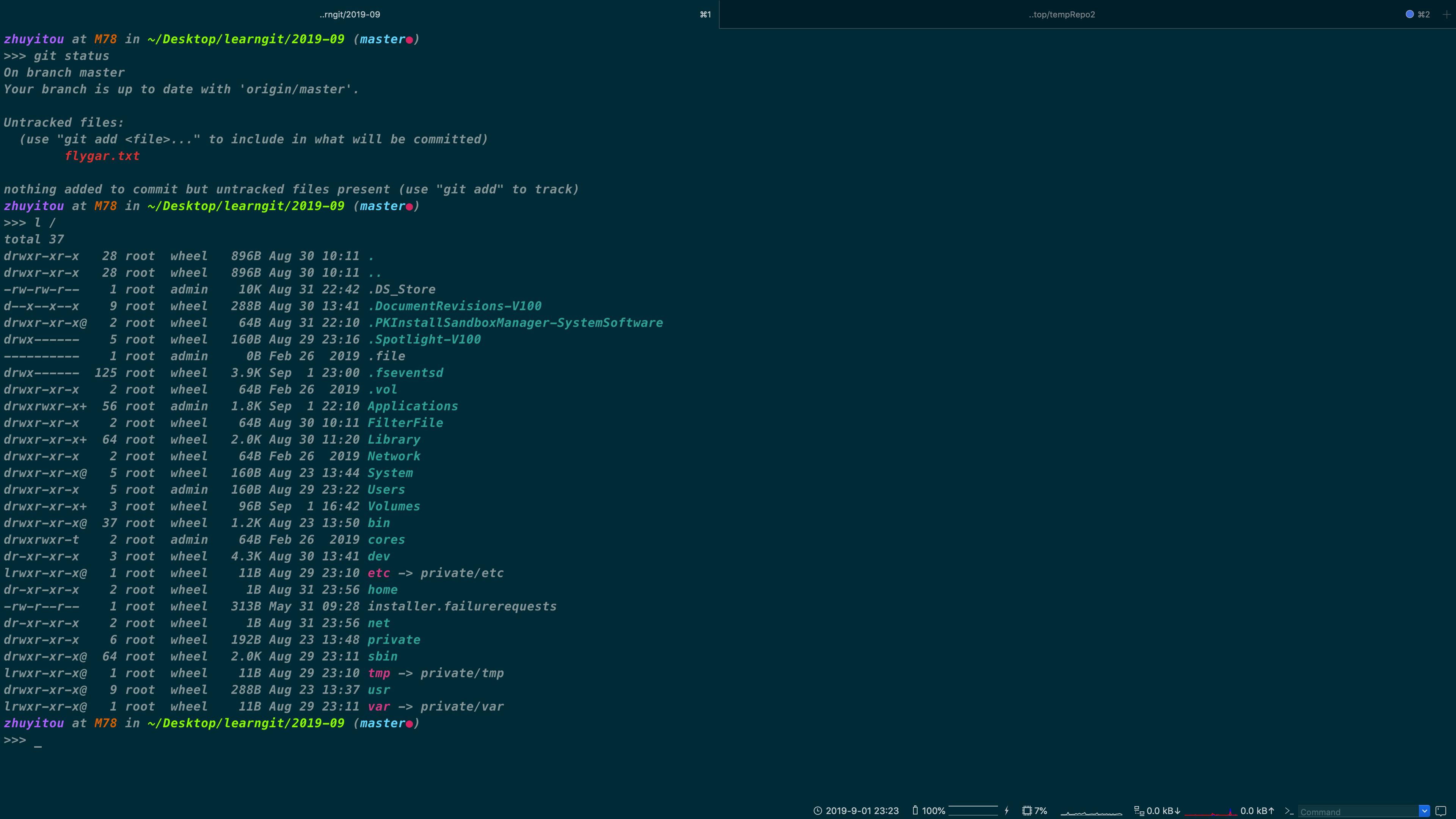
Task: Click the .DS_Store file entry
Action: pos(401,289)
